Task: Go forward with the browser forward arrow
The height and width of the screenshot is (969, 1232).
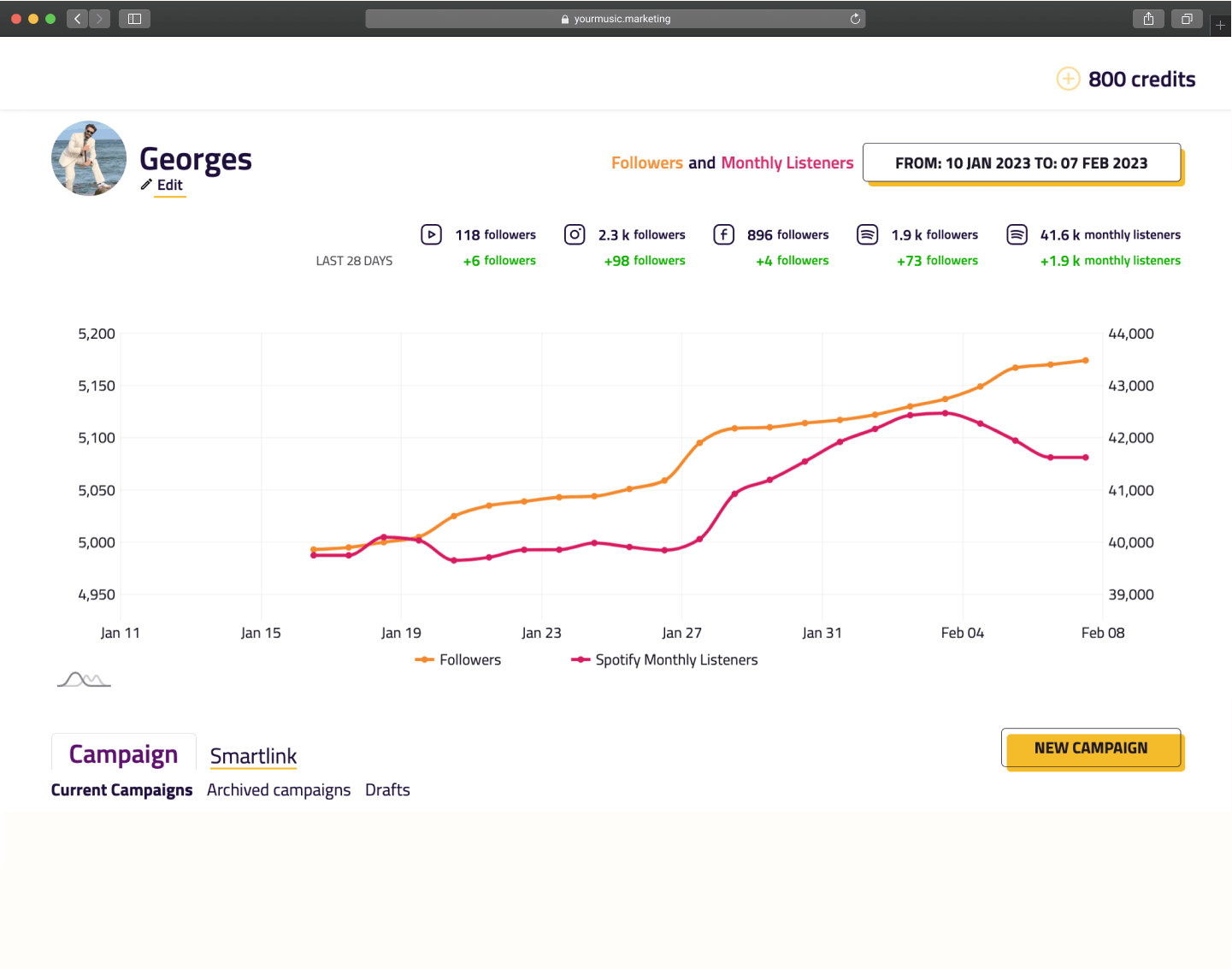Action: (99, 18)
